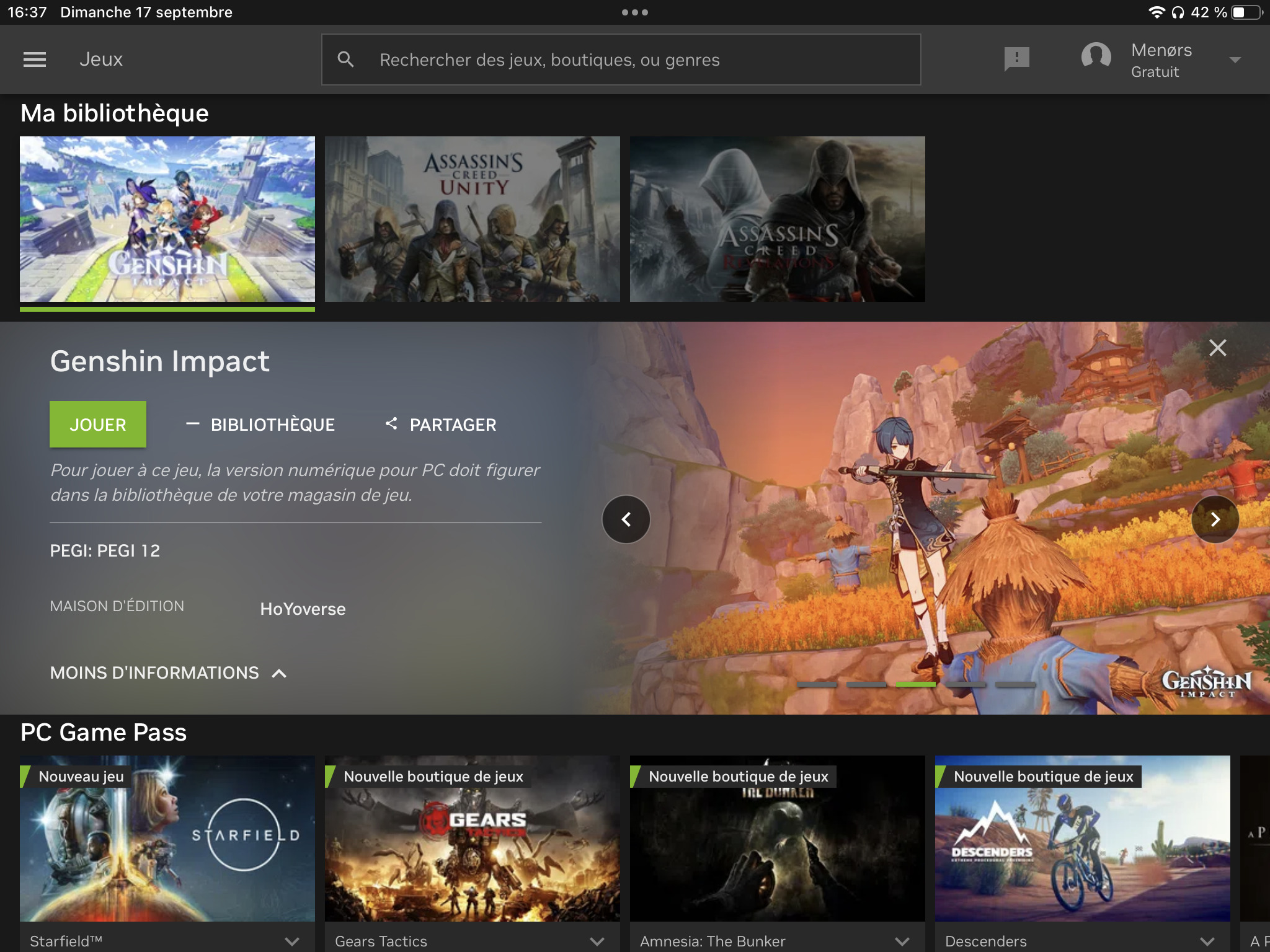Screen dimensions: 1270x952
Task: Expand the Starfield details chevron
Action: (292, 941)
